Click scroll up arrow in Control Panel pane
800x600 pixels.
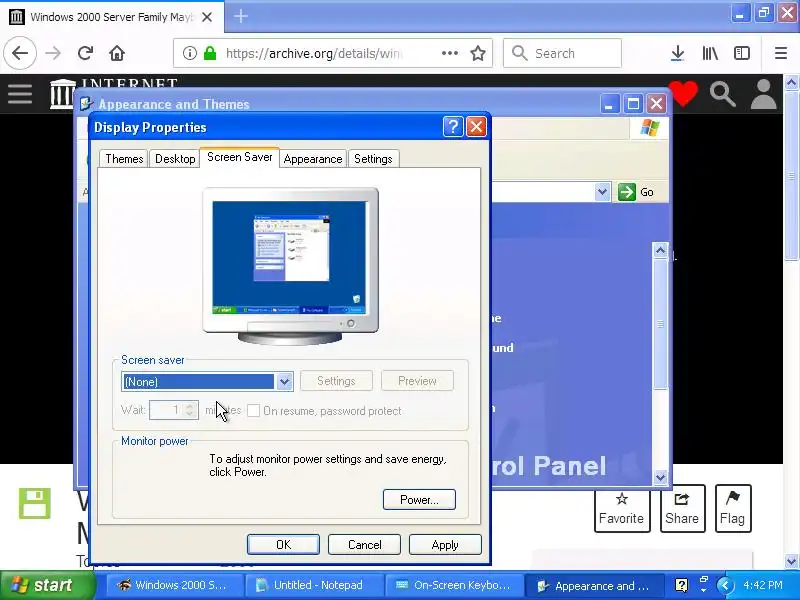coord(660,250)
